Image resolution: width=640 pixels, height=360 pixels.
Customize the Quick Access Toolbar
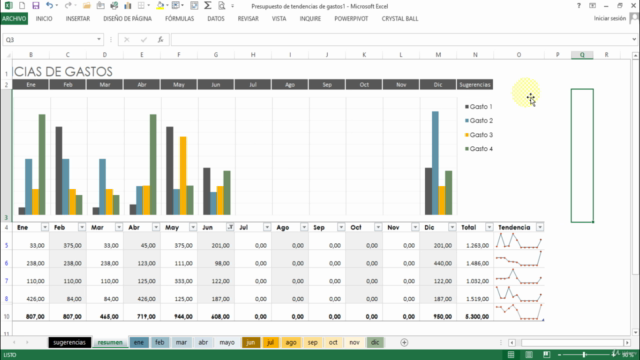tap(233, 6)
